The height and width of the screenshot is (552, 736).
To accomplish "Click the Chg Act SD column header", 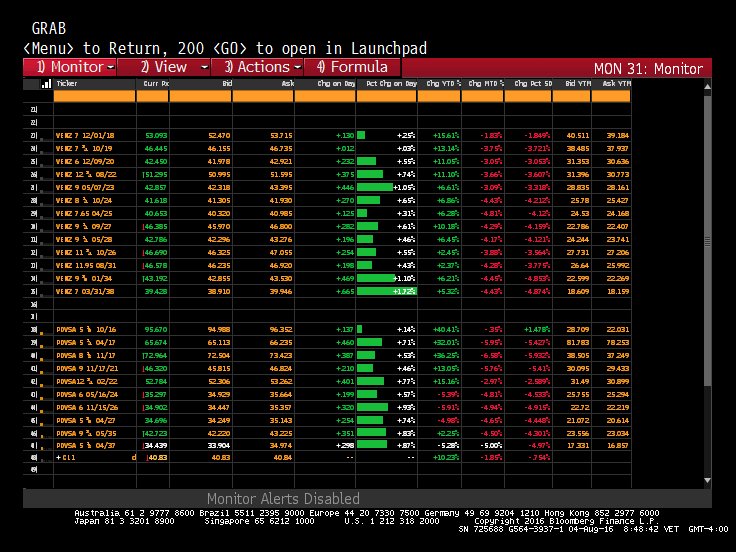I will [533, 84].
